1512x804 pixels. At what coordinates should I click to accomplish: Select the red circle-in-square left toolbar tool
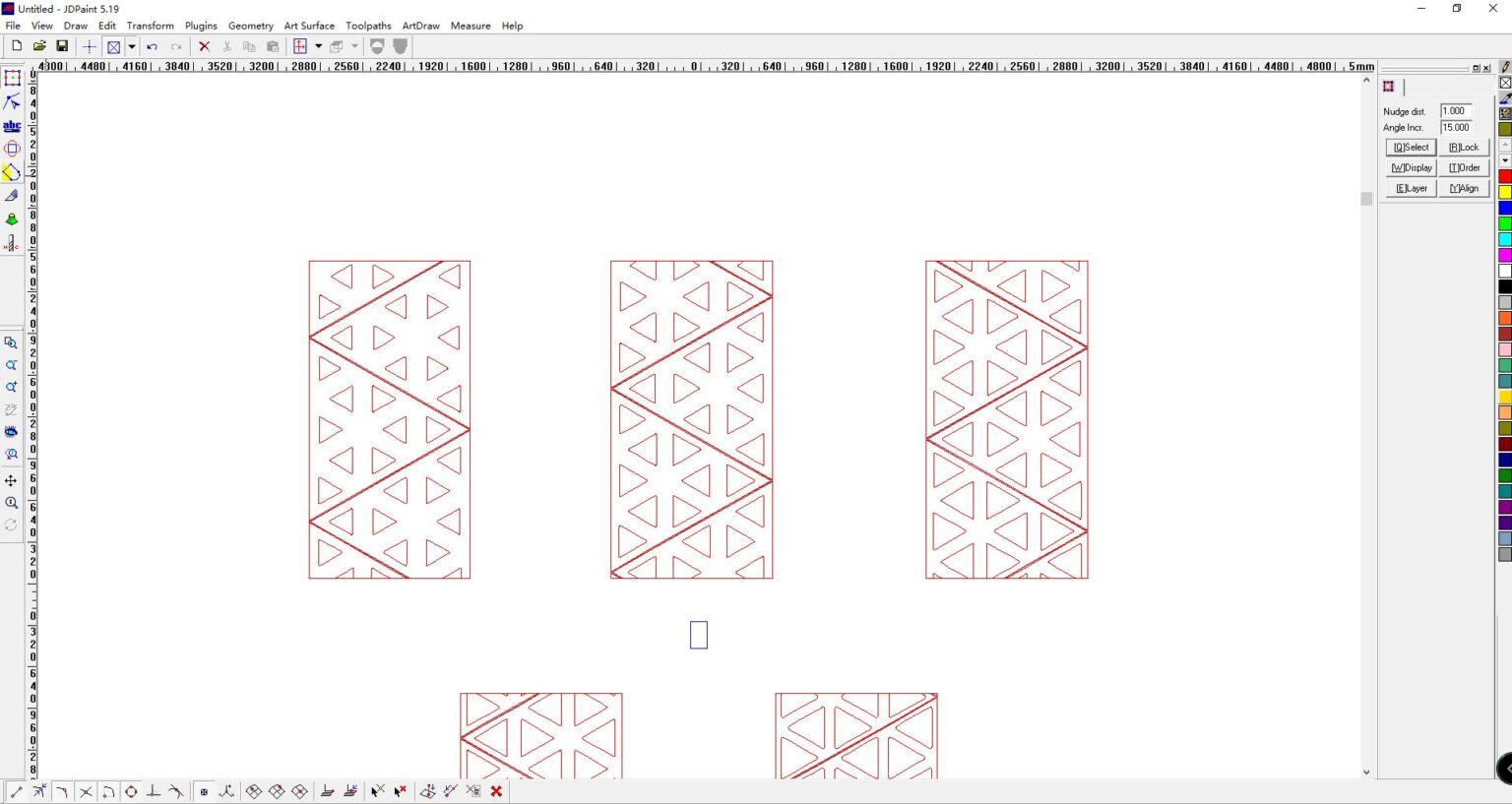tap(12, 149)
